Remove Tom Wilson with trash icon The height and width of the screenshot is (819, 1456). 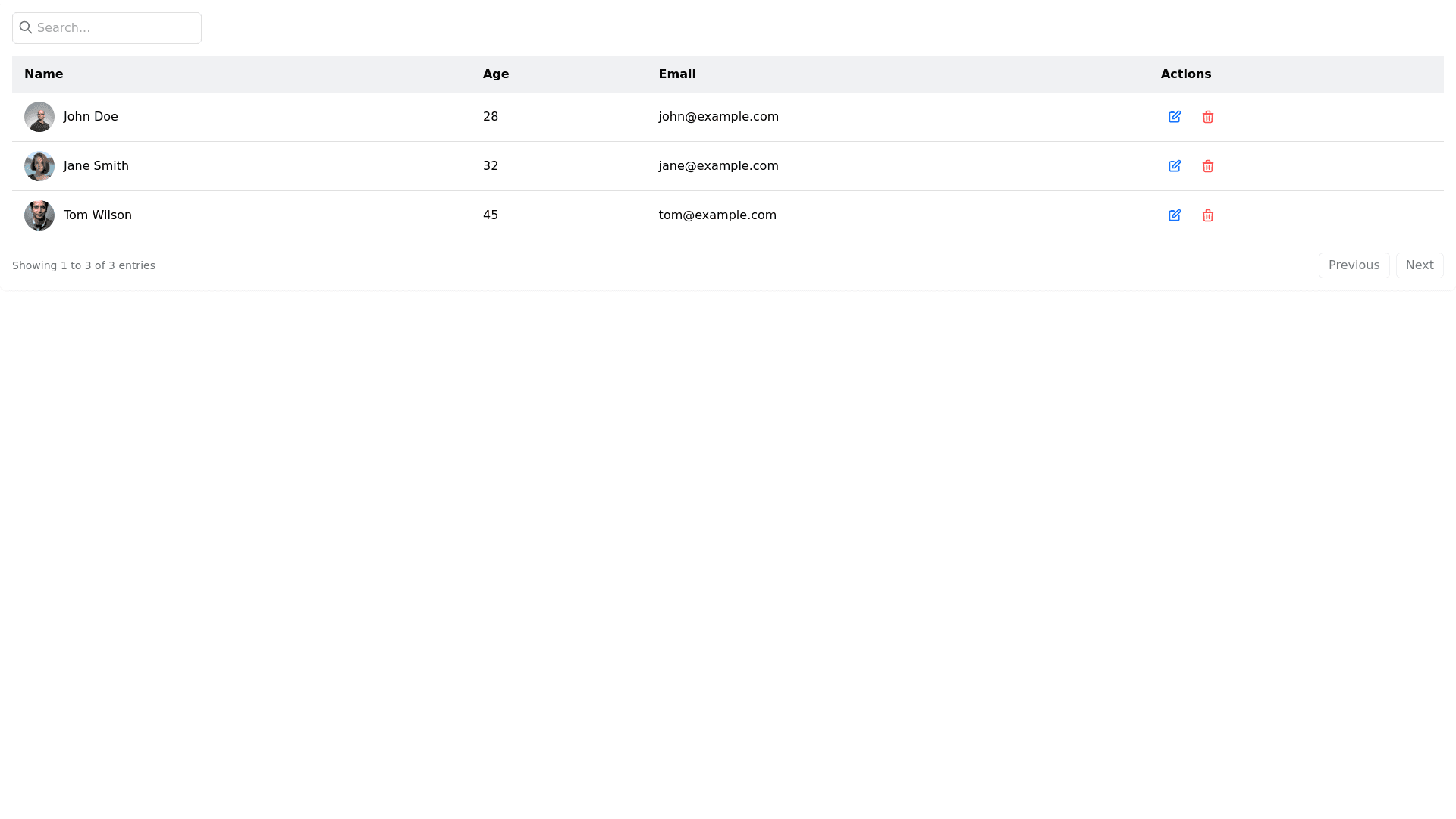click(1207, 215)
